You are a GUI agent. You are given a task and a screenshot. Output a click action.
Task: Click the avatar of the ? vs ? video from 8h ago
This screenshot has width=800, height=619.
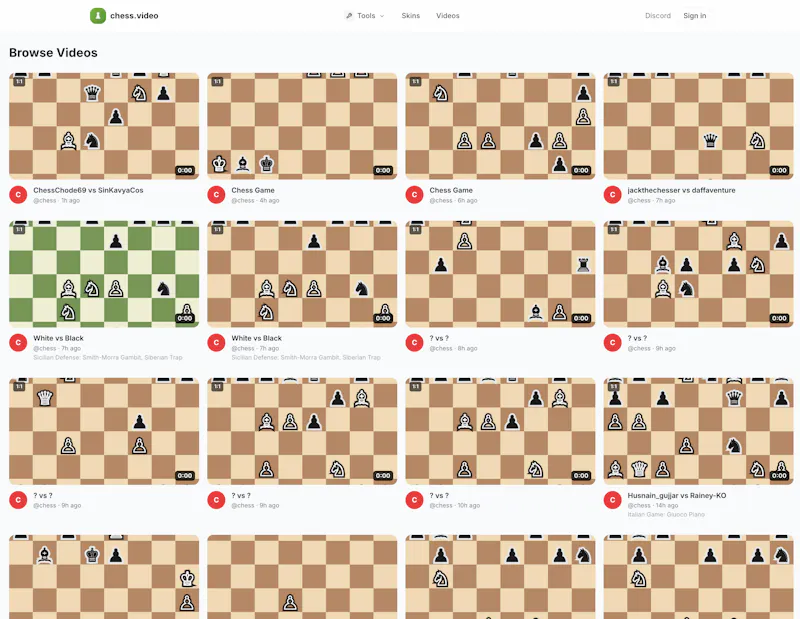coord(414,342)
